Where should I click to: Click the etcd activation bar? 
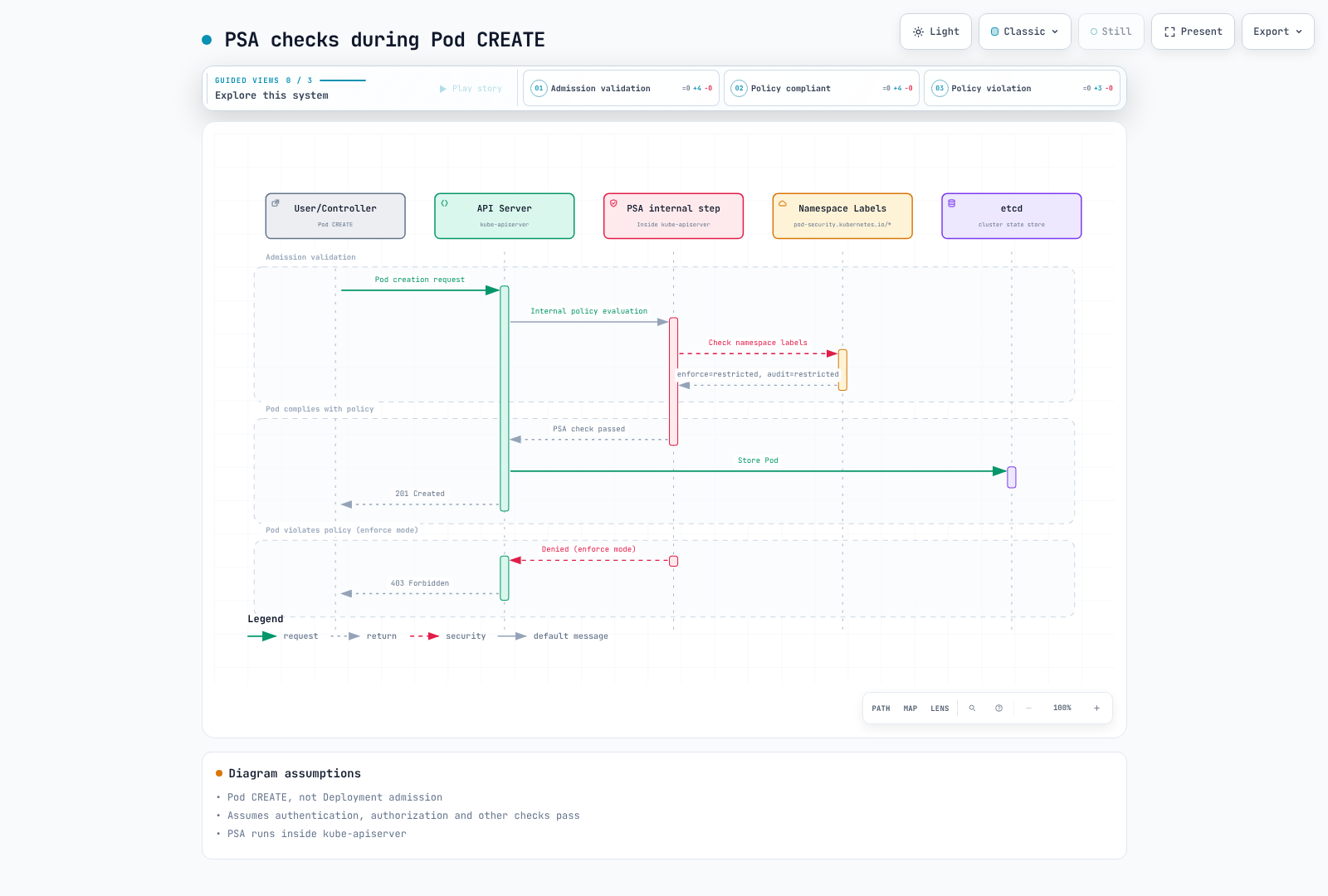[1012, 477]
